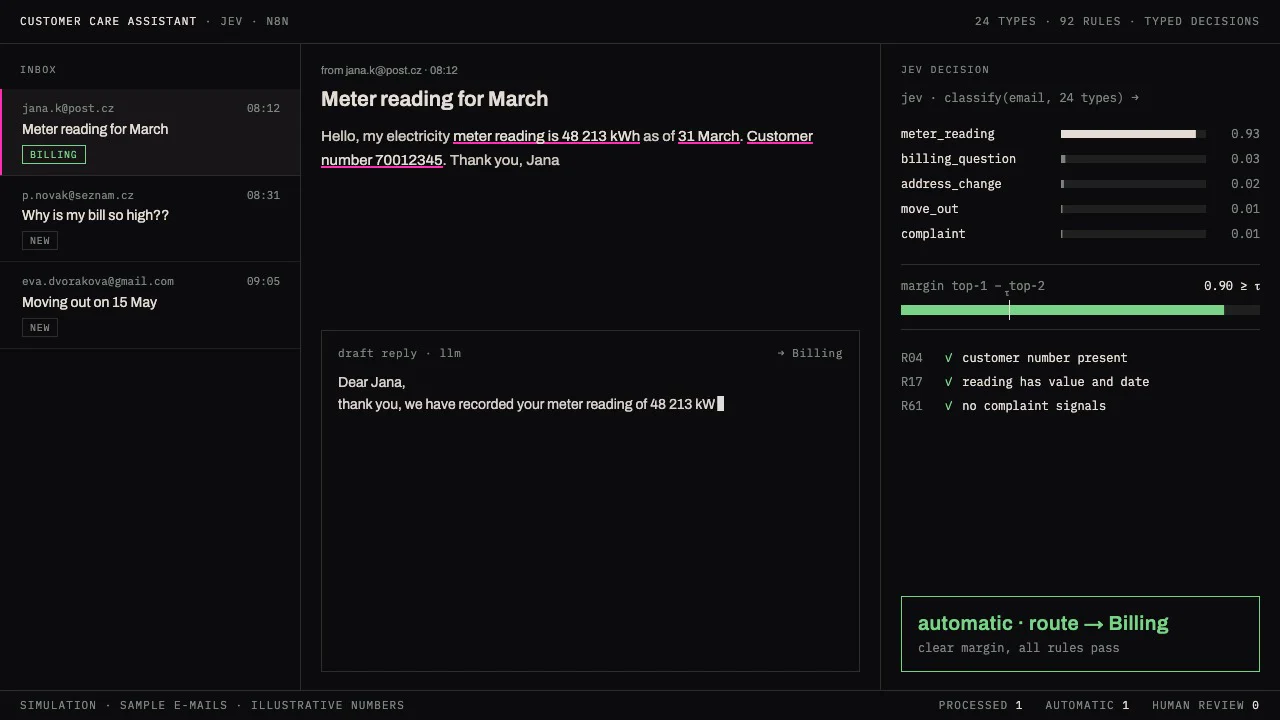The width and height of the screenshot is (1280, 720).
Task: Click the 0.93 score for meter_reading
Action: click(1245, 134)
